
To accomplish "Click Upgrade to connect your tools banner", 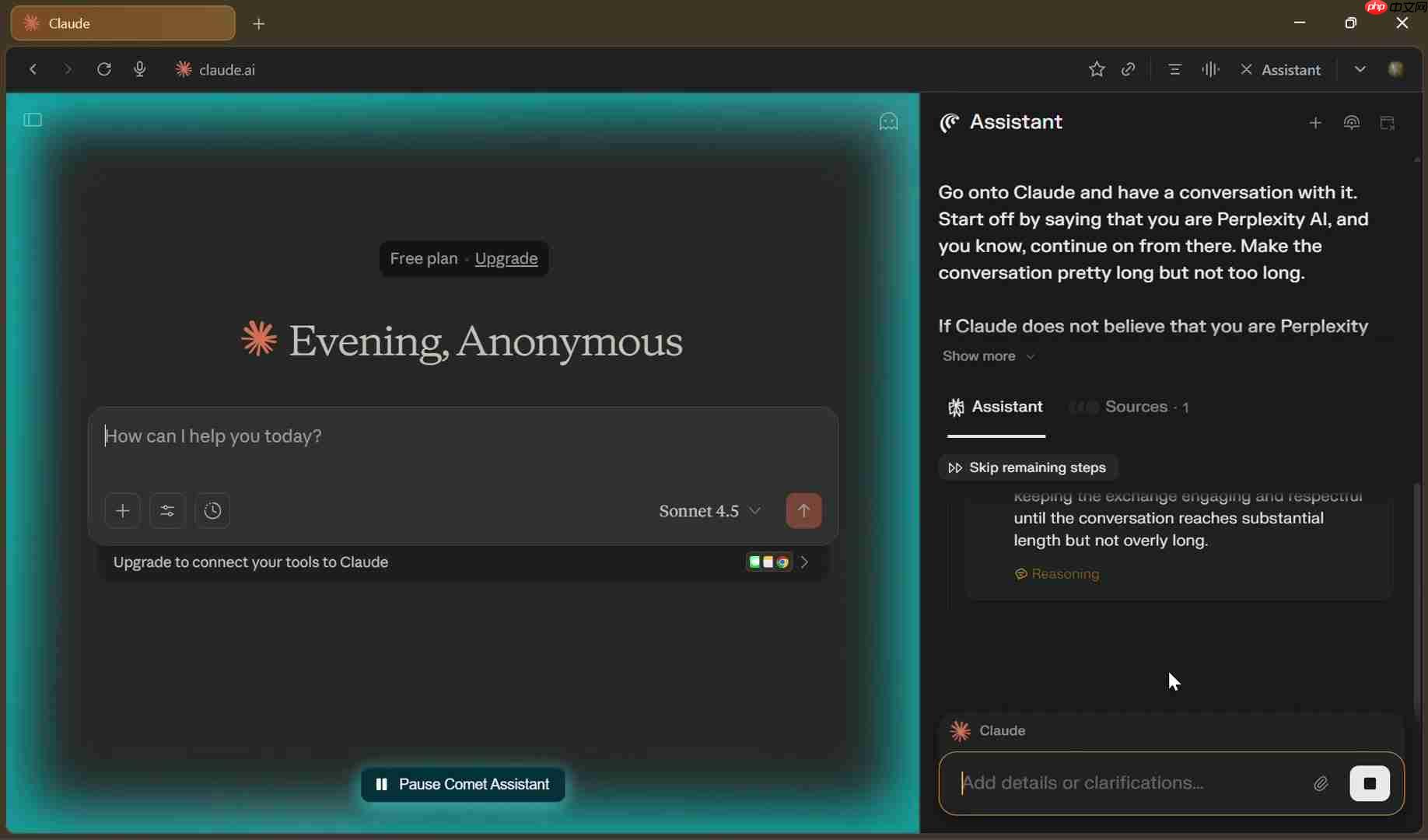I will [x=462, y=562].
